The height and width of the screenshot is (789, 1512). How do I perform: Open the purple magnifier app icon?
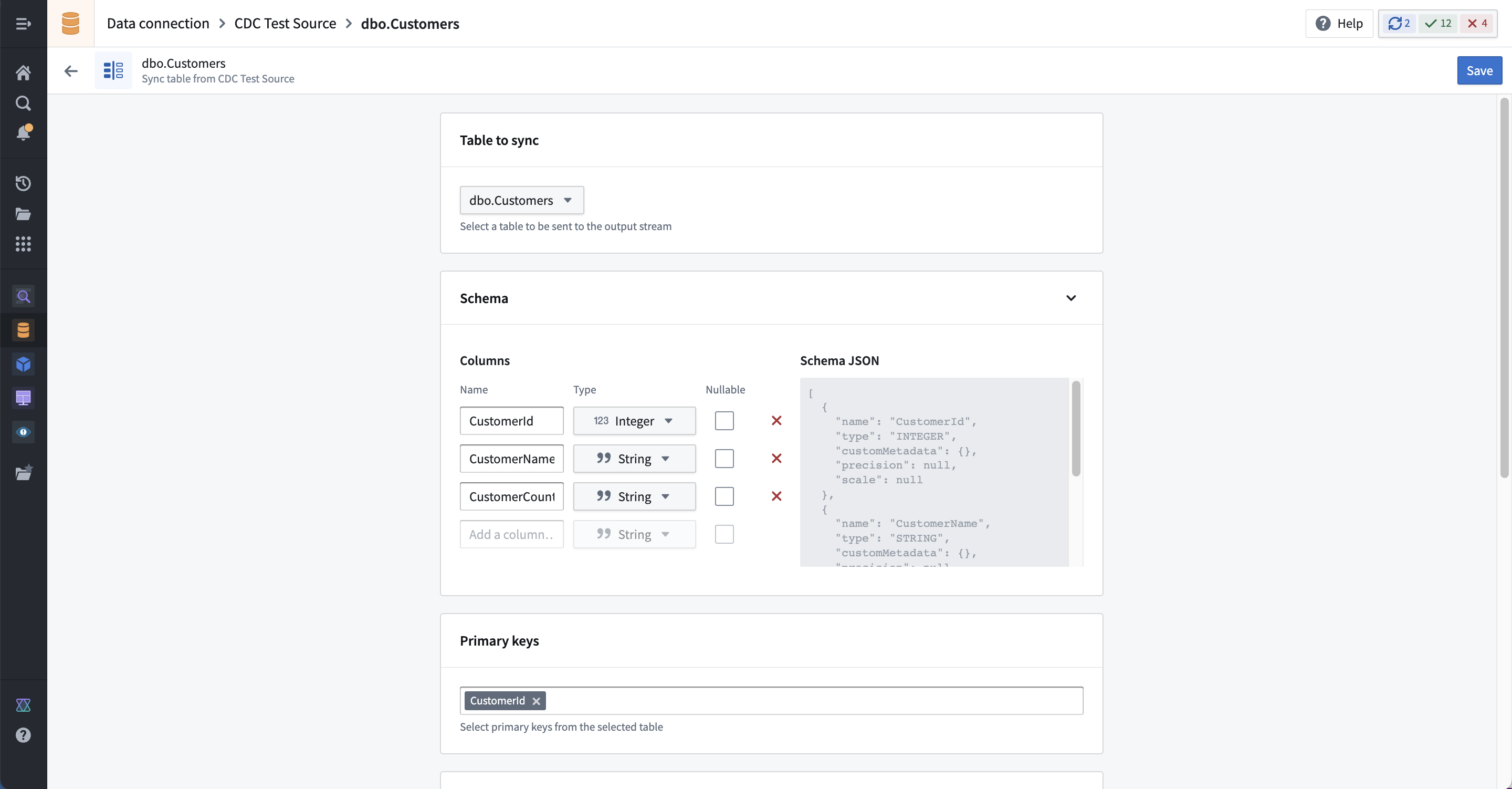23,296
